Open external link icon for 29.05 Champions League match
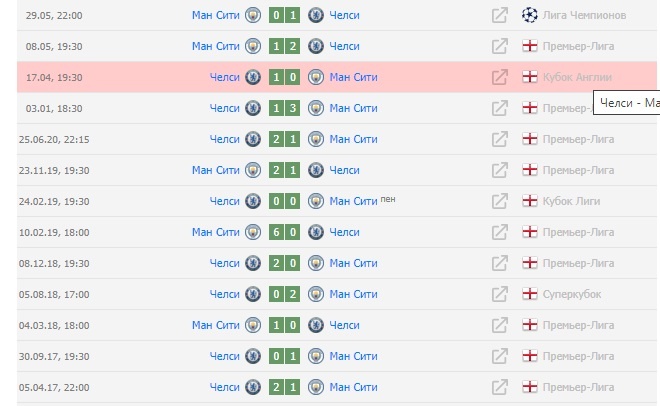Image resolution: width=660 pixels, height=406 pixels. (x=500, y=16)
